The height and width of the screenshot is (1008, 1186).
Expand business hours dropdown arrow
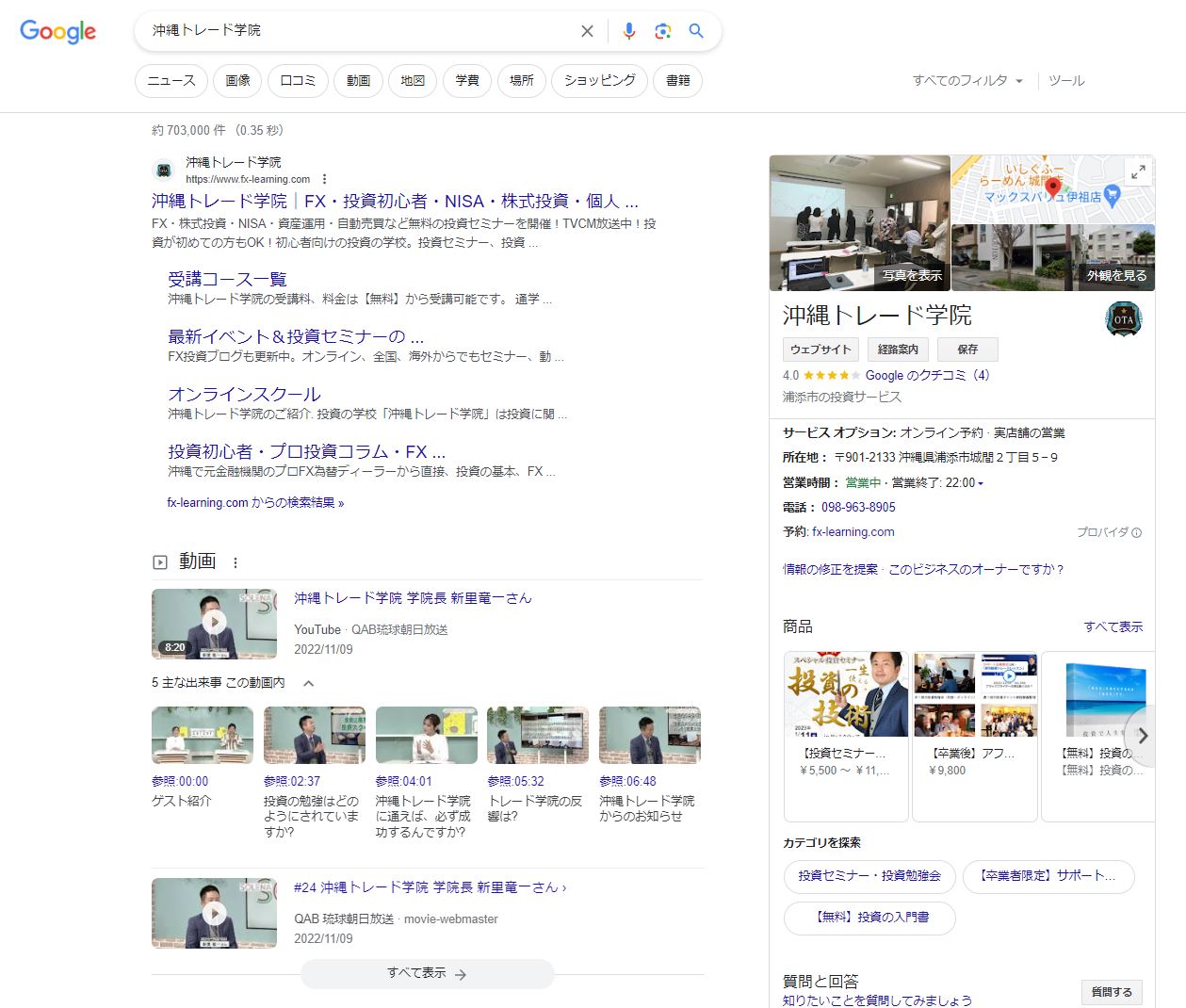[x=981, y=483]
